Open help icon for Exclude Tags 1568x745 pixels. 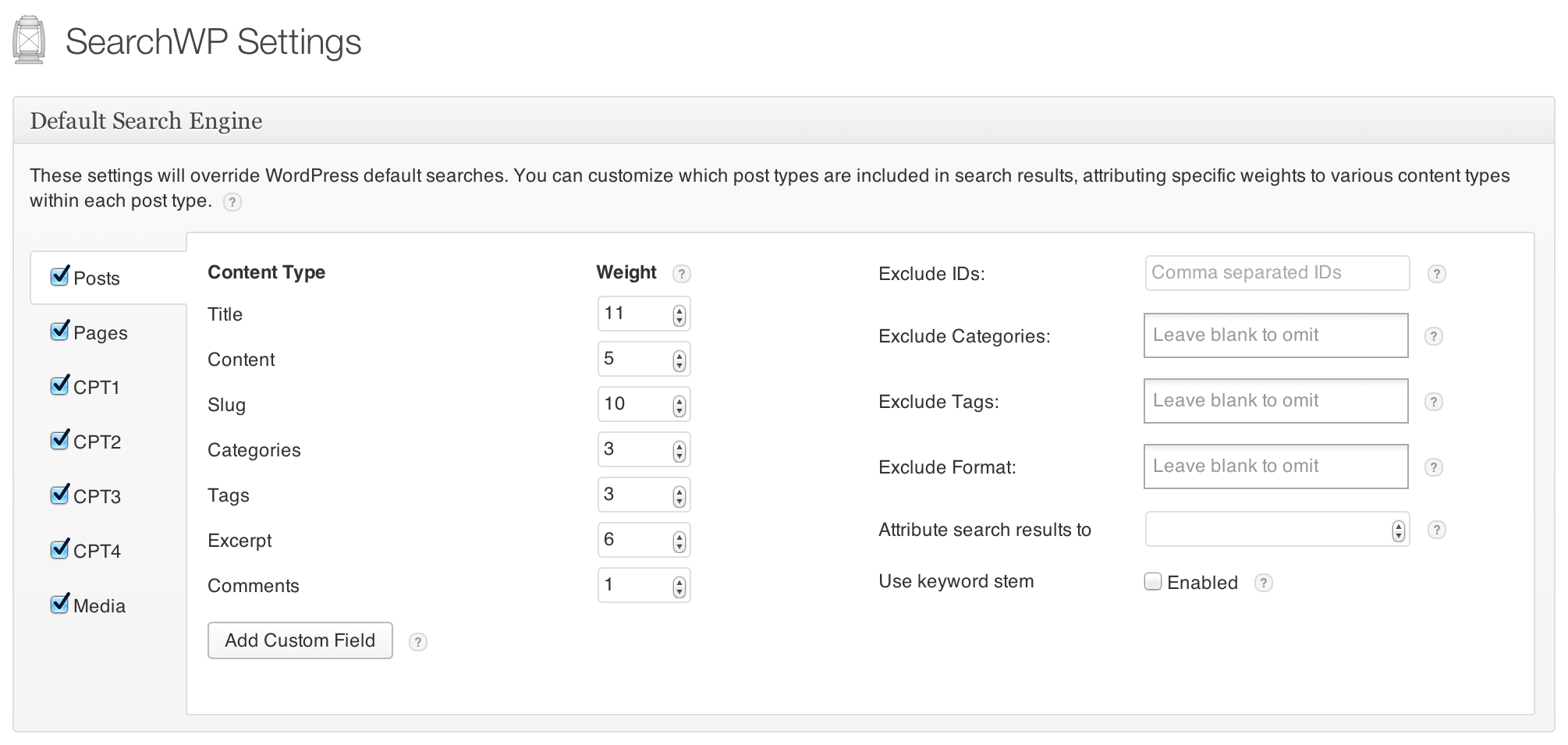tap(1433, 402)
